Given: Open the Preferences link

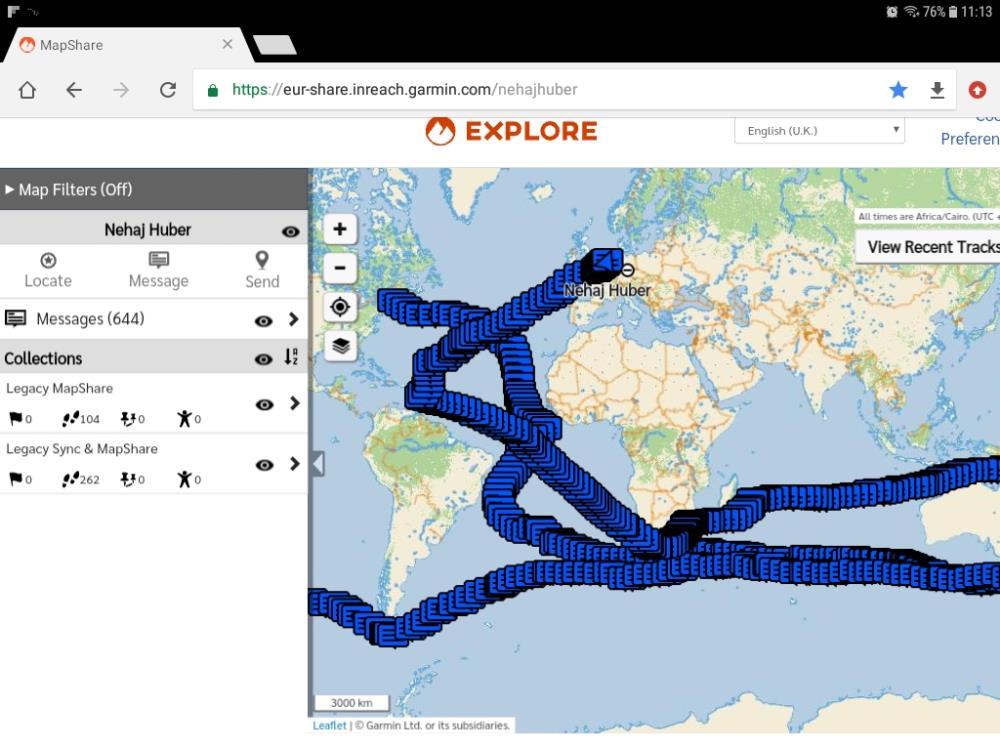Looking at the screenshot, I should (969, 138).
